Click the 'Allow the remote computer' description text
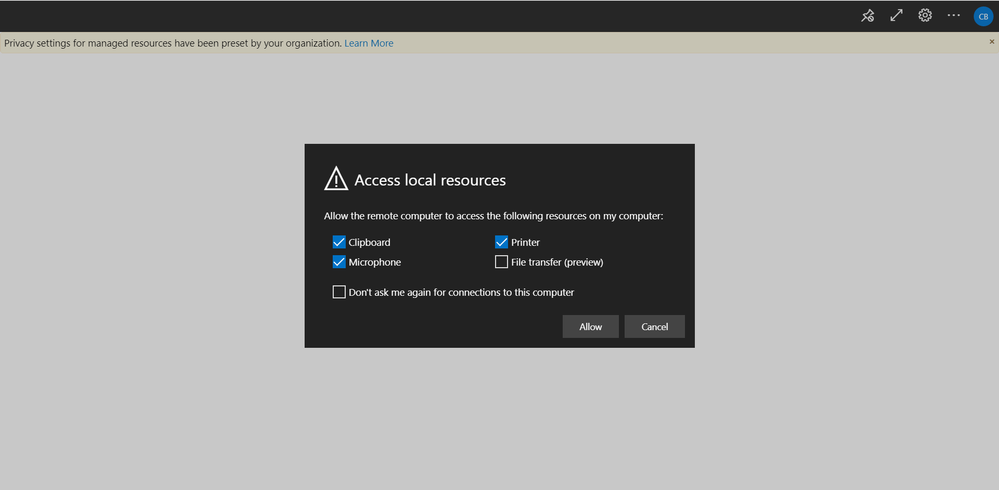This screenshot has width=999, height=490. point(494,216)
